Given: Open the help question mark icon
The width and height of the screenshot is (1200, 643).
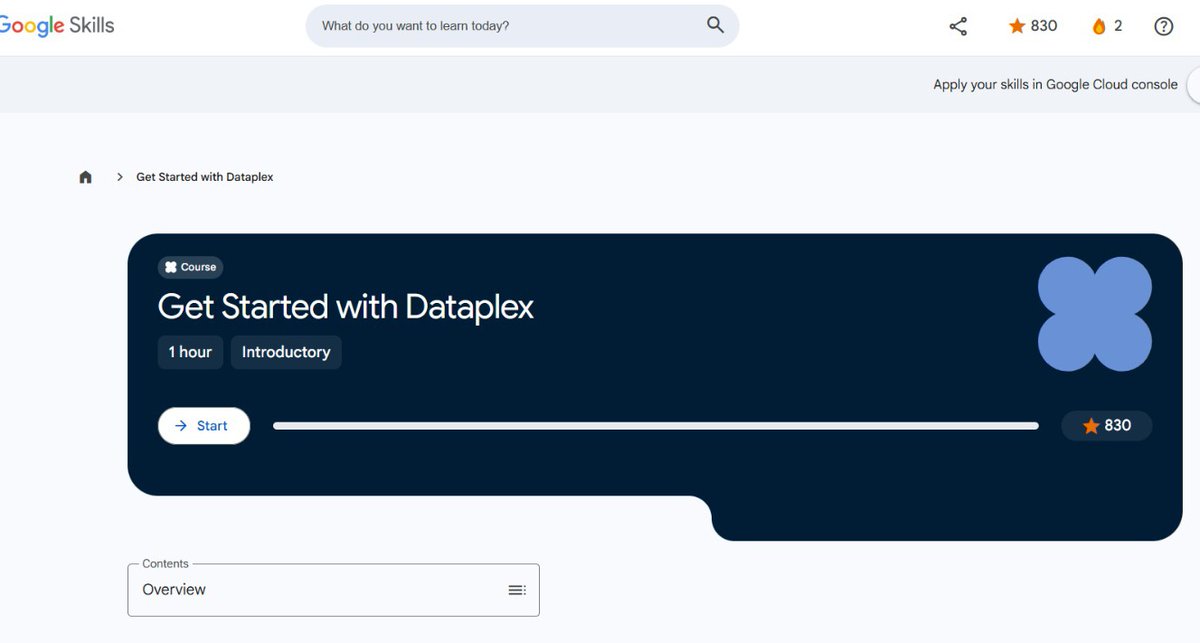Looking at the screenshot, I should [x=1164, y=27].
